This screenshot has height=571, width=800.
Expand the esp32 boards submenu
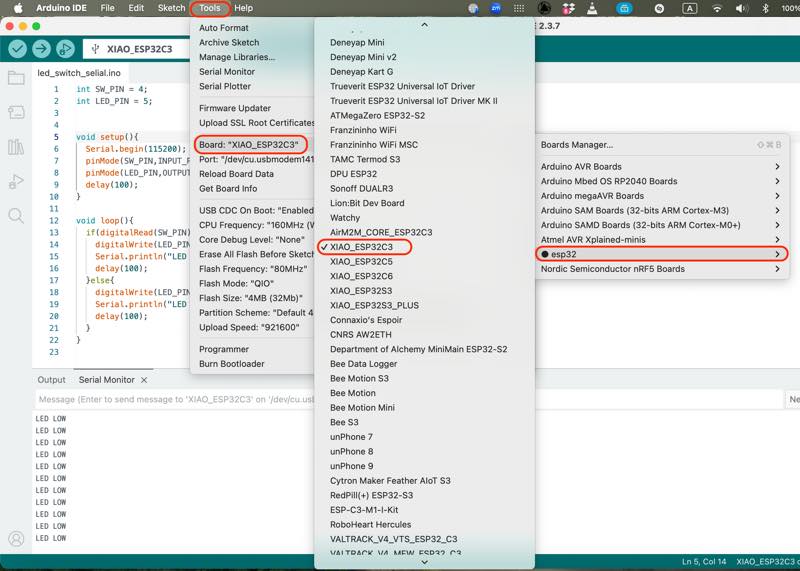click(662, 254)
